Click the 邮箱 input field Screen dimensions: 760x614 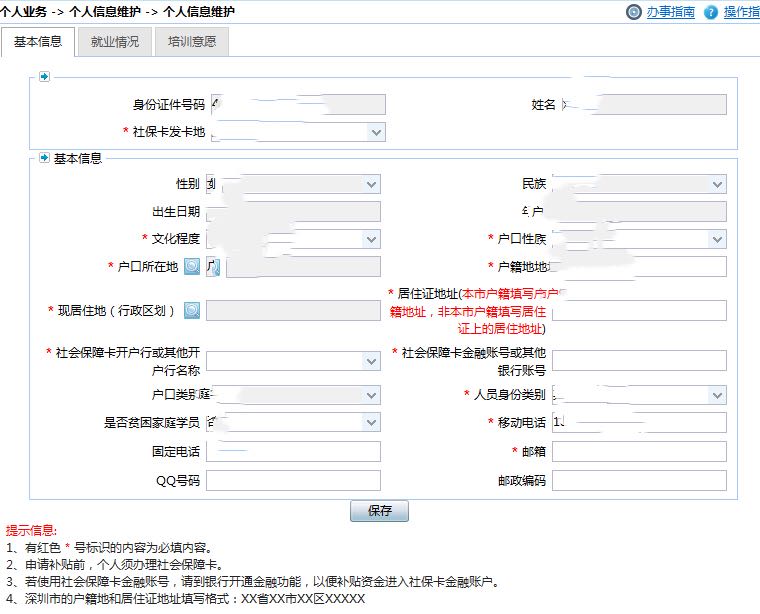[x=639, y=452]
